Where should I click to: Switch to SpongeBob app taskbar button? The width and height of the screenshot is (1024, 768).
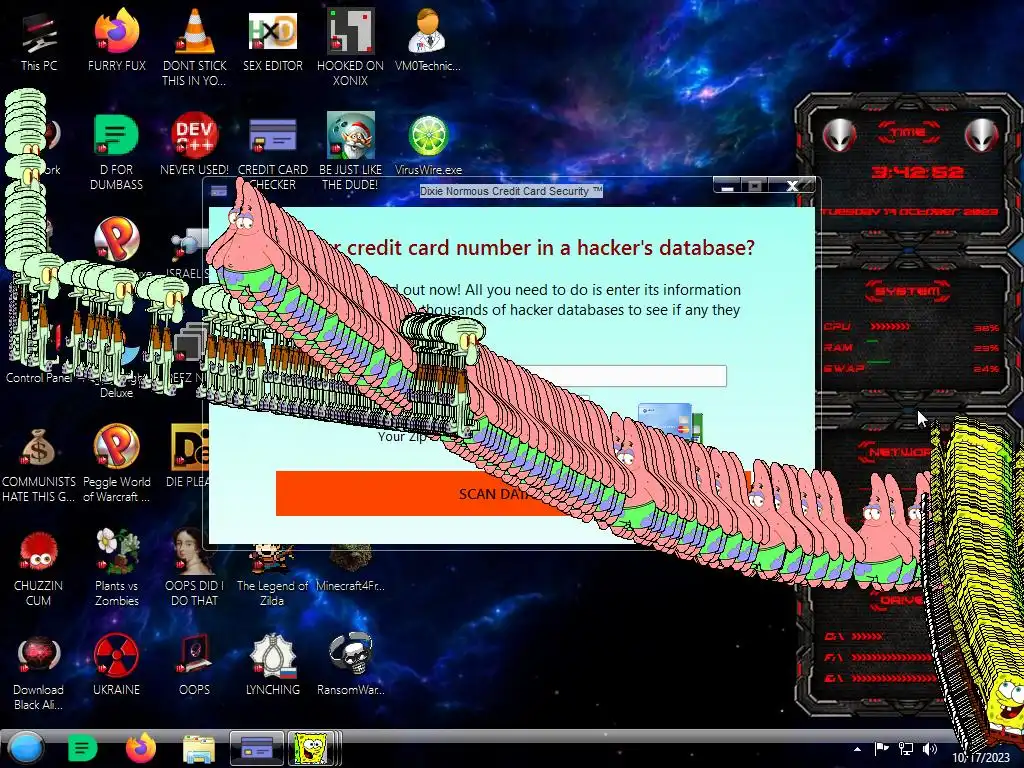coord(311,748)
